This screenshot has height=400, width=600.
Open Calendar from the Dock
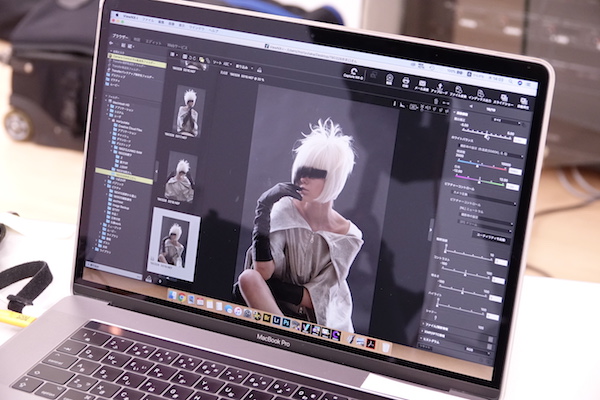pos(201,302)
